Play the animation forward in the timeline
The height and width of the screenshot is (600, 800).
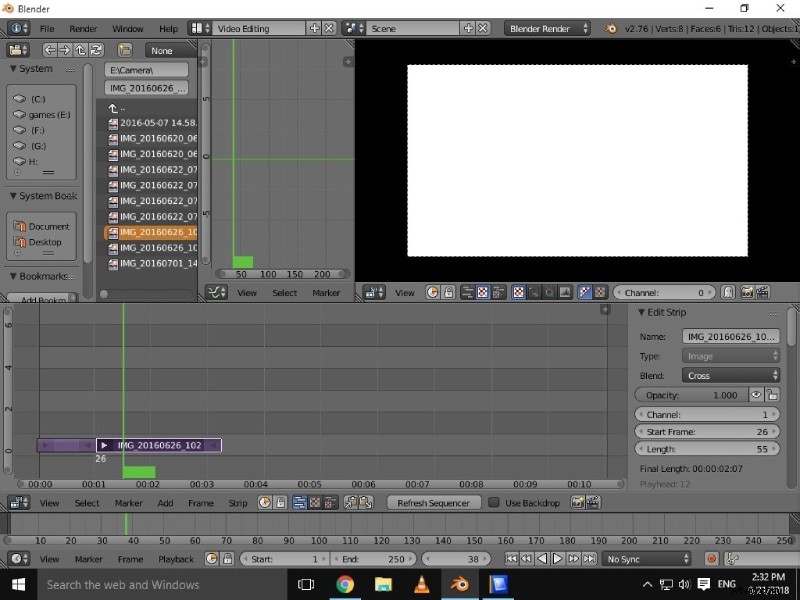pos(558,559)
